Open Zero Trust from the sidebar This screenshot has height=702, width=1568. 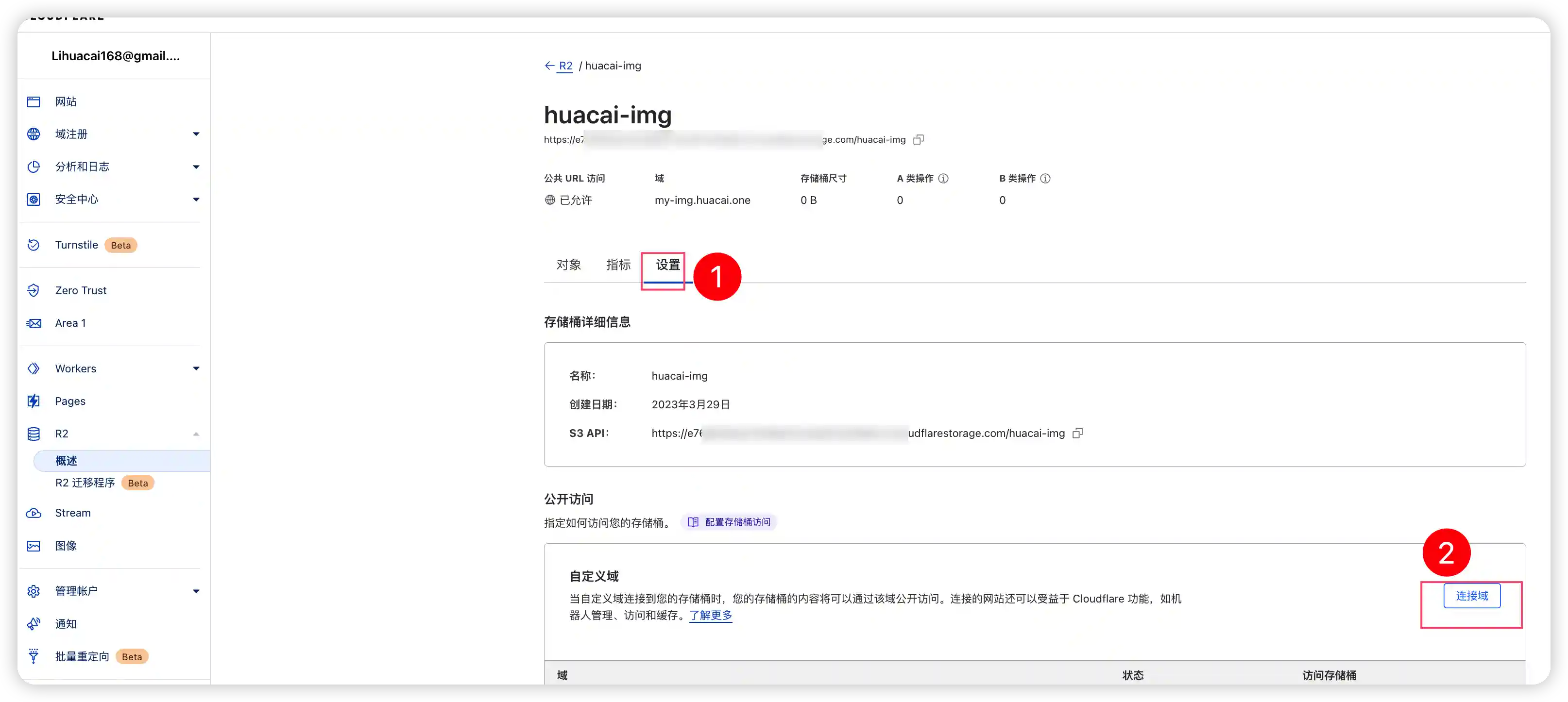pos(81,290)
